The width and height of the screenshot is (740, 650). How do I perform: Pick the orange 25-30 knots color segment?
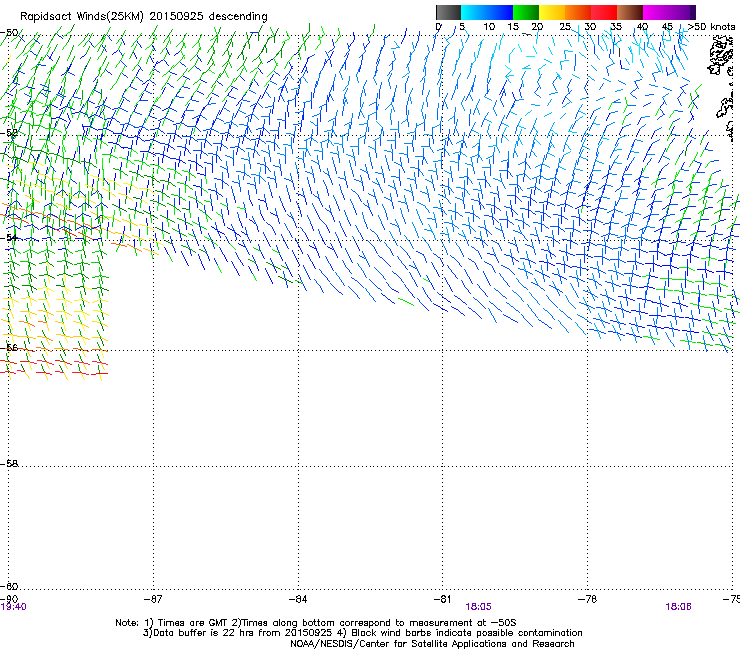click(578, 12)
